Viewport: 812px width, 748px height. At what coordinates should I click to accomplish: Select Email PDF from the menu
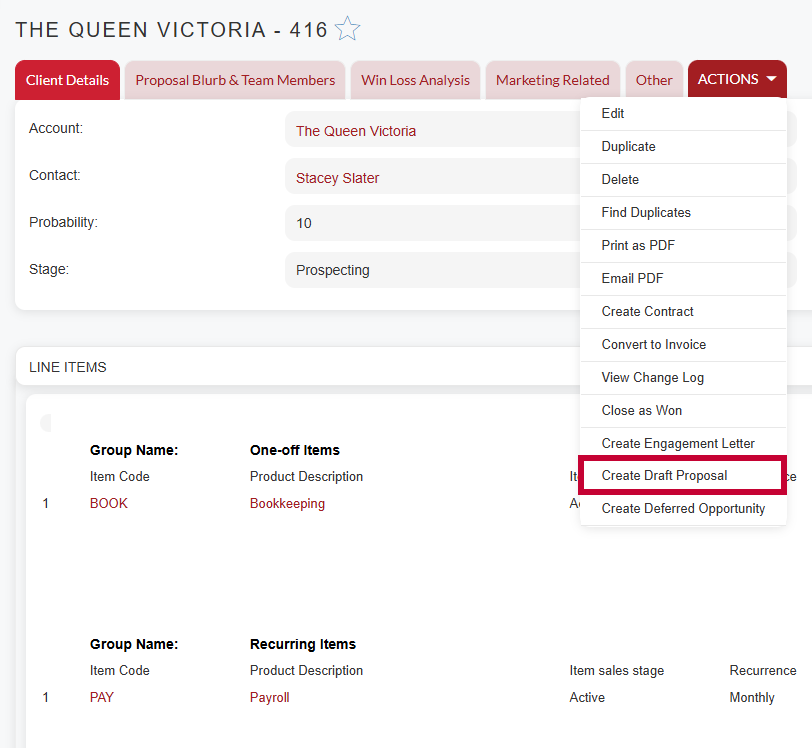[x=683, y=279]
